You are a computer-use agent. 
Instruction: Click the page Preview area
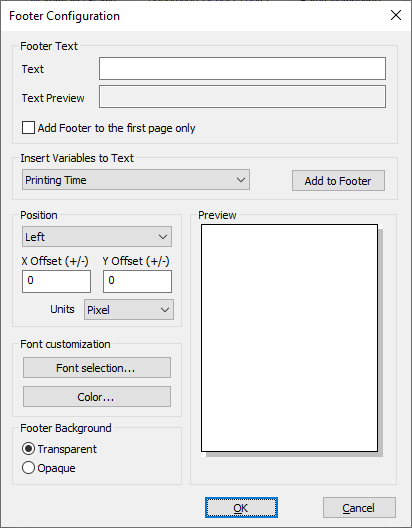pos(289,338)
